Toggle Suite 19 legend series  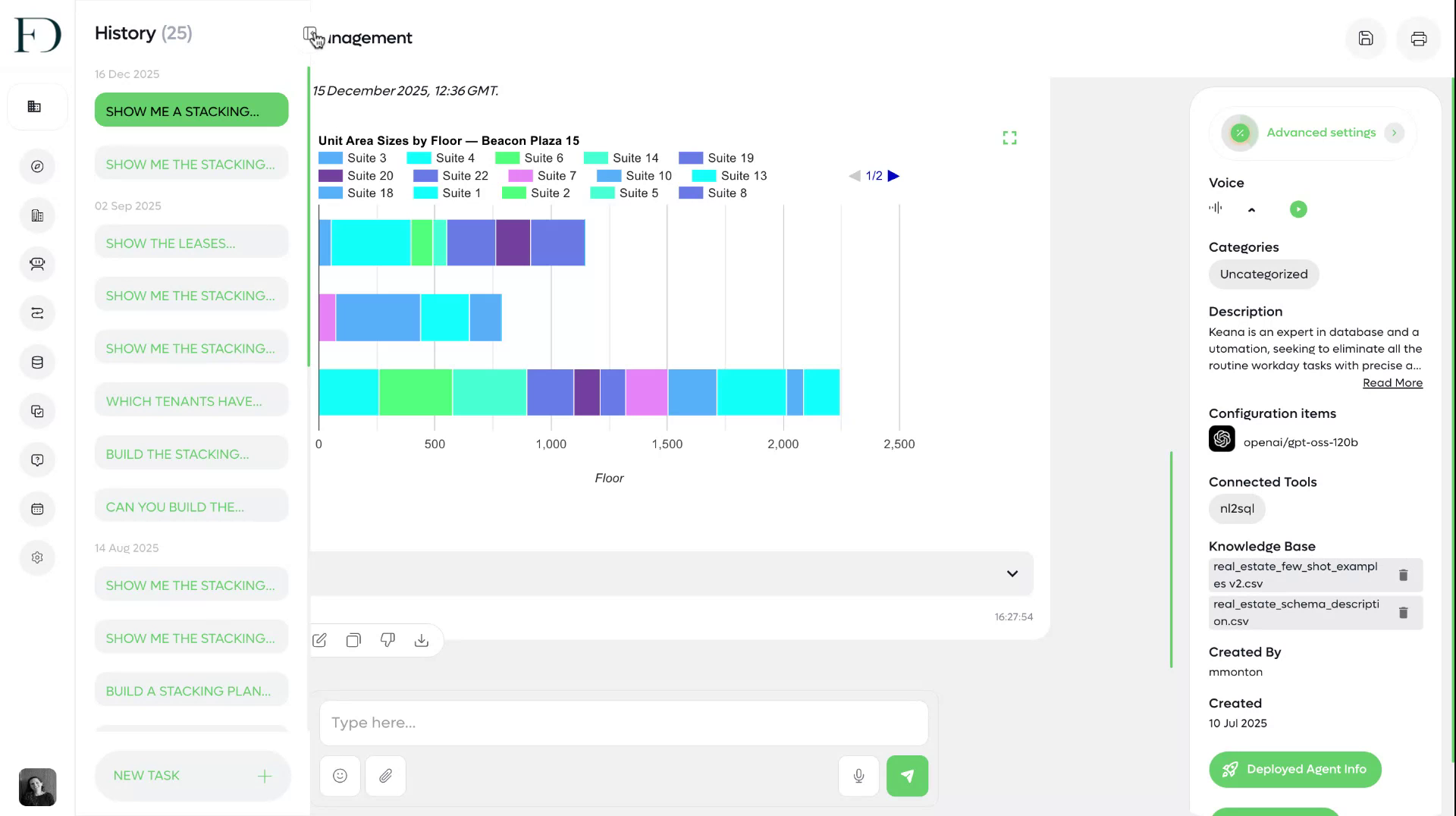point(716,158)
